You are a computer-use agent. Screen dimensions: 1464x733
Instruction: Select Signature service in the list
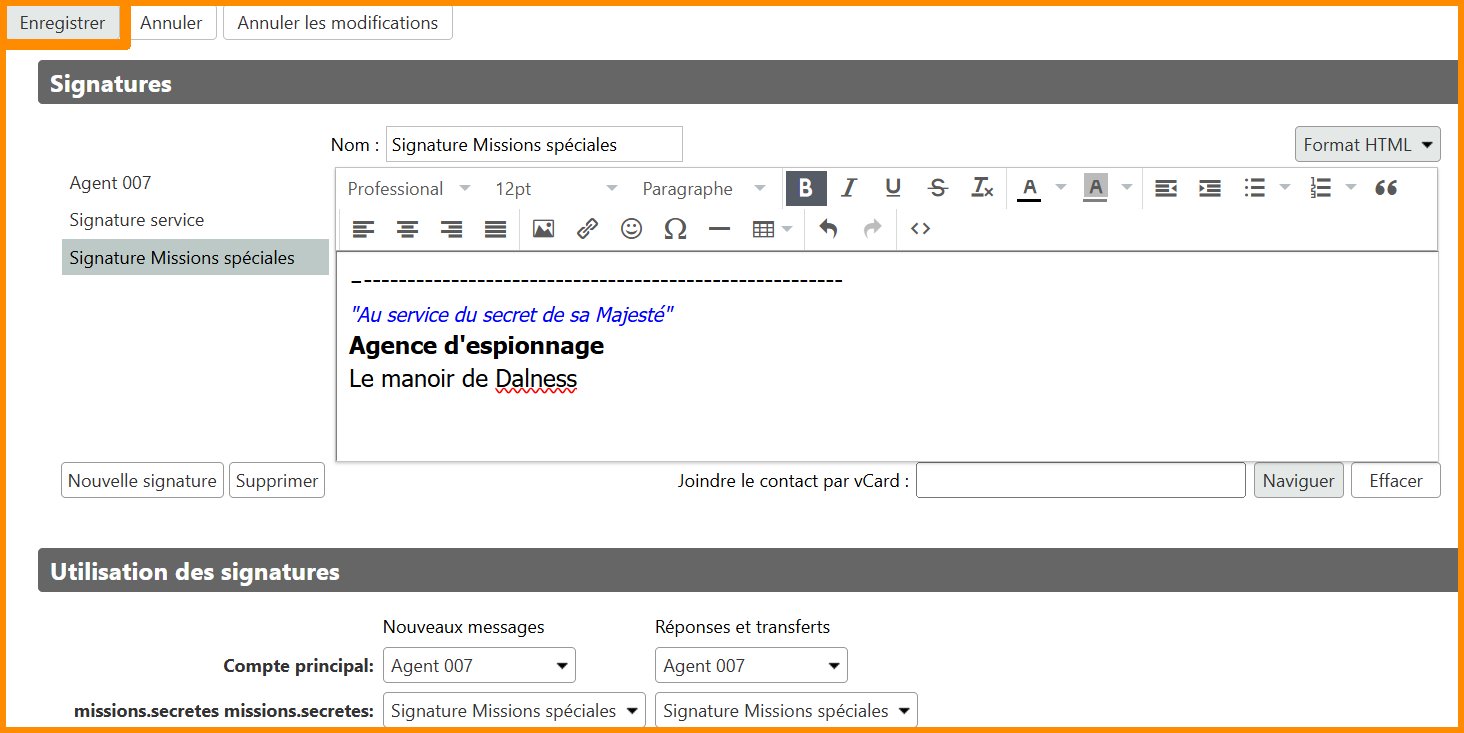point(136,220)
